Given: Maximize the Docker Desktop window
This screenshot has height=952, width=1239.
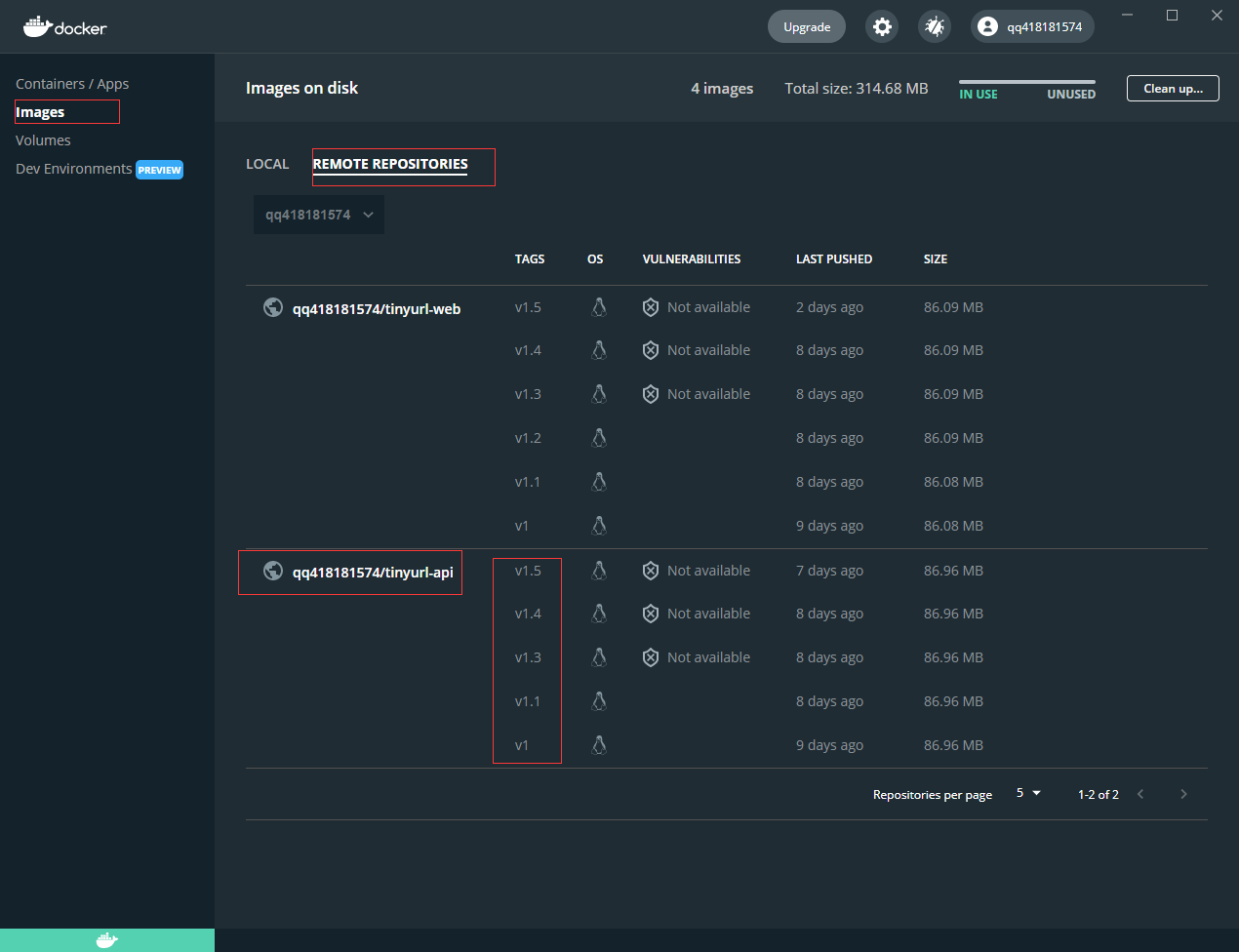Looking at the screenshot, I should click(1173, 15).
